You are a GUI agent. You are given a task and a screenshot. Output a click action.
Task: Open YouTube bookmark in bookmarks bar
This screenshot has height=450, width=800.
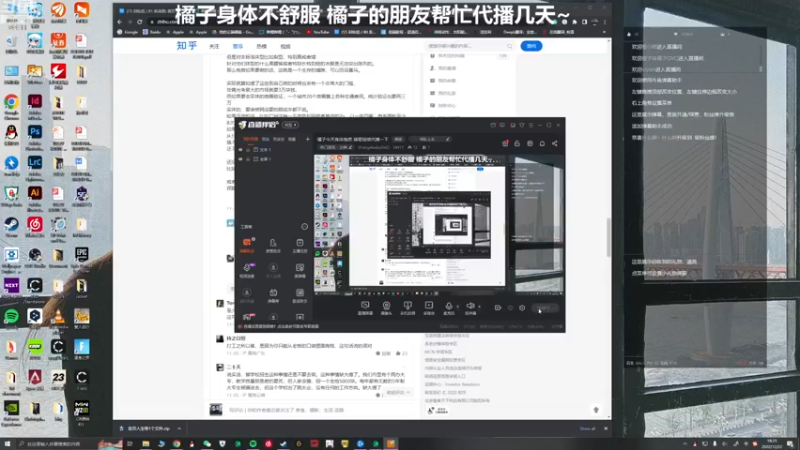pyautogui.click(x=318, y=32)
